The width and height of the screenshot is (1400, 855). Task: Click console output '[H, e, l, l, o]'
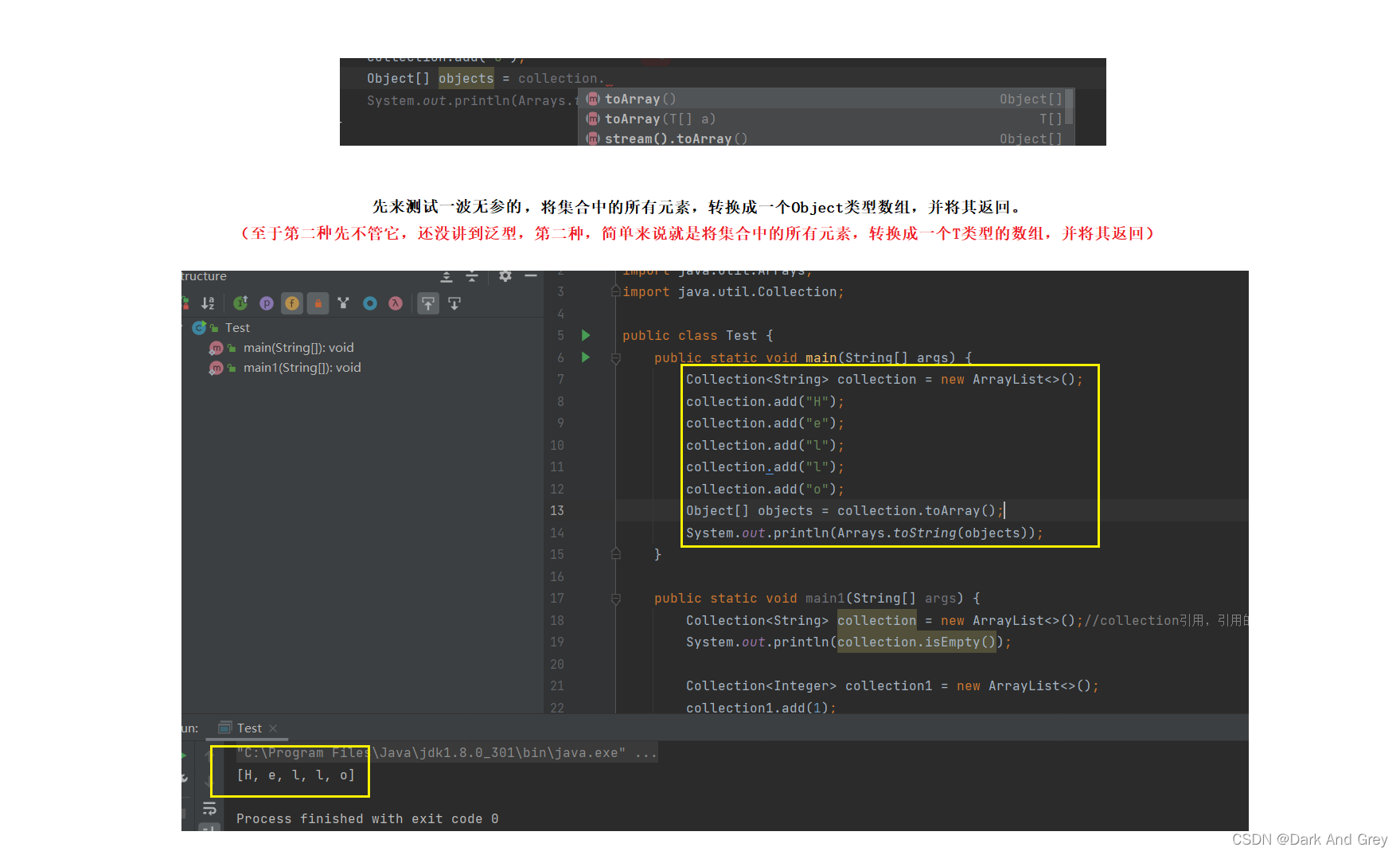coord(295,775)
